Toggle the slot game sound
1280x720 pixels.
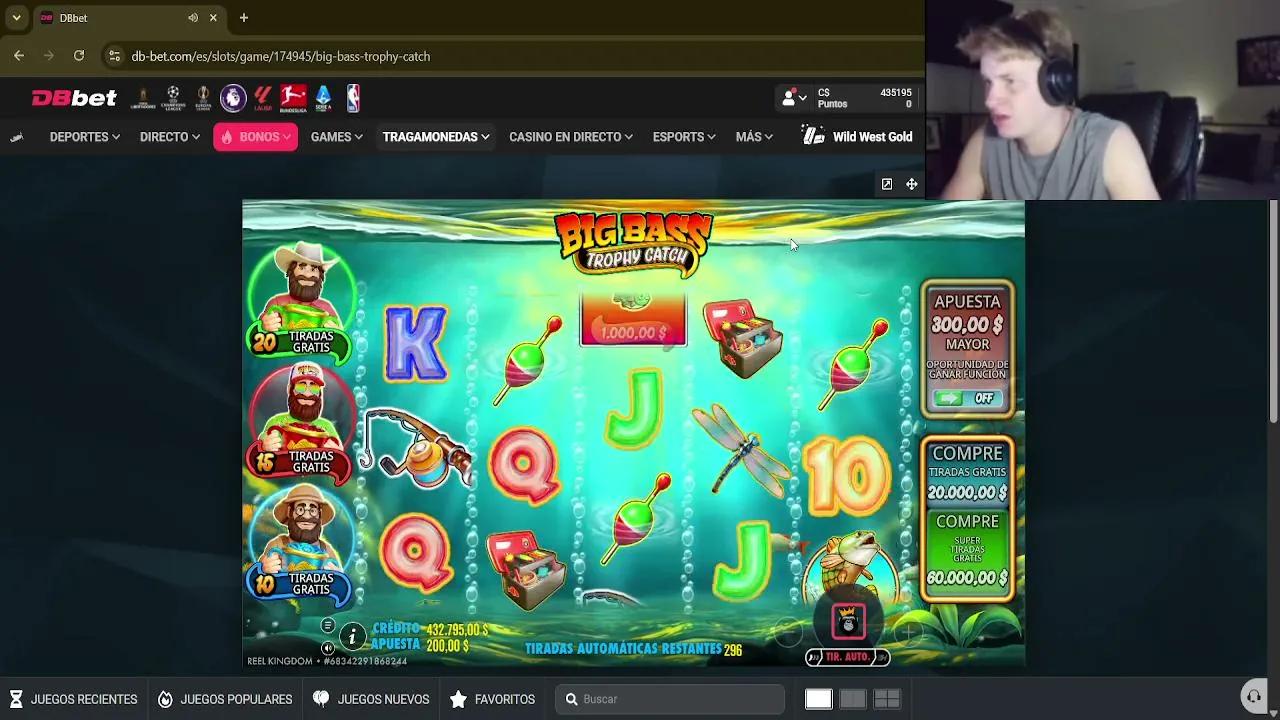pyautogui.click(x=328, y=648)
